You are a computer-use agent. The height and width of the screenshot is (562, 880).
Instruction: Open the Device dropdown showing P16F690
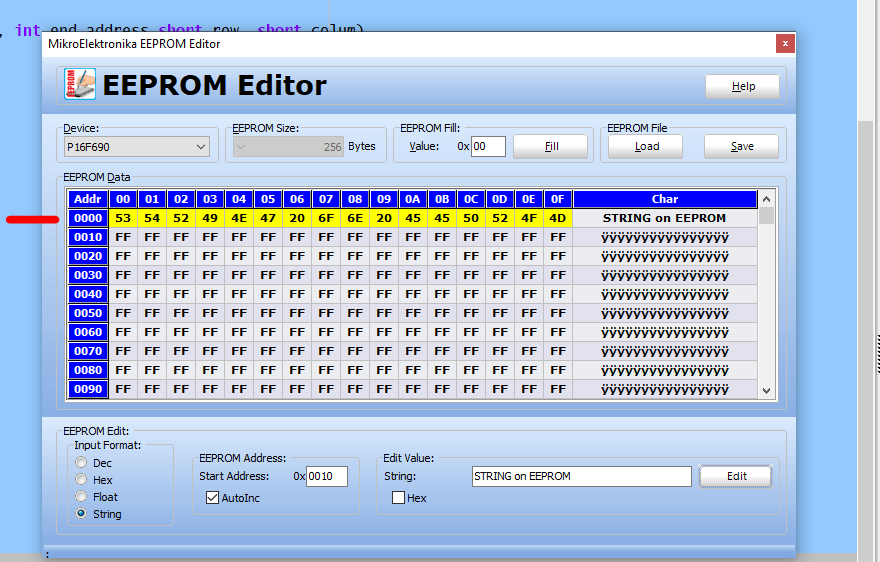pos(137,147)
